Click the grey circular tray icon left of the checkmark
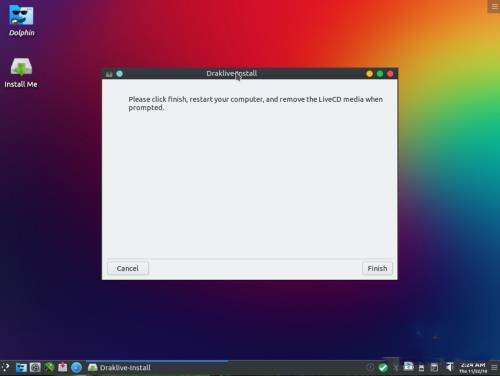 point(370,367)
